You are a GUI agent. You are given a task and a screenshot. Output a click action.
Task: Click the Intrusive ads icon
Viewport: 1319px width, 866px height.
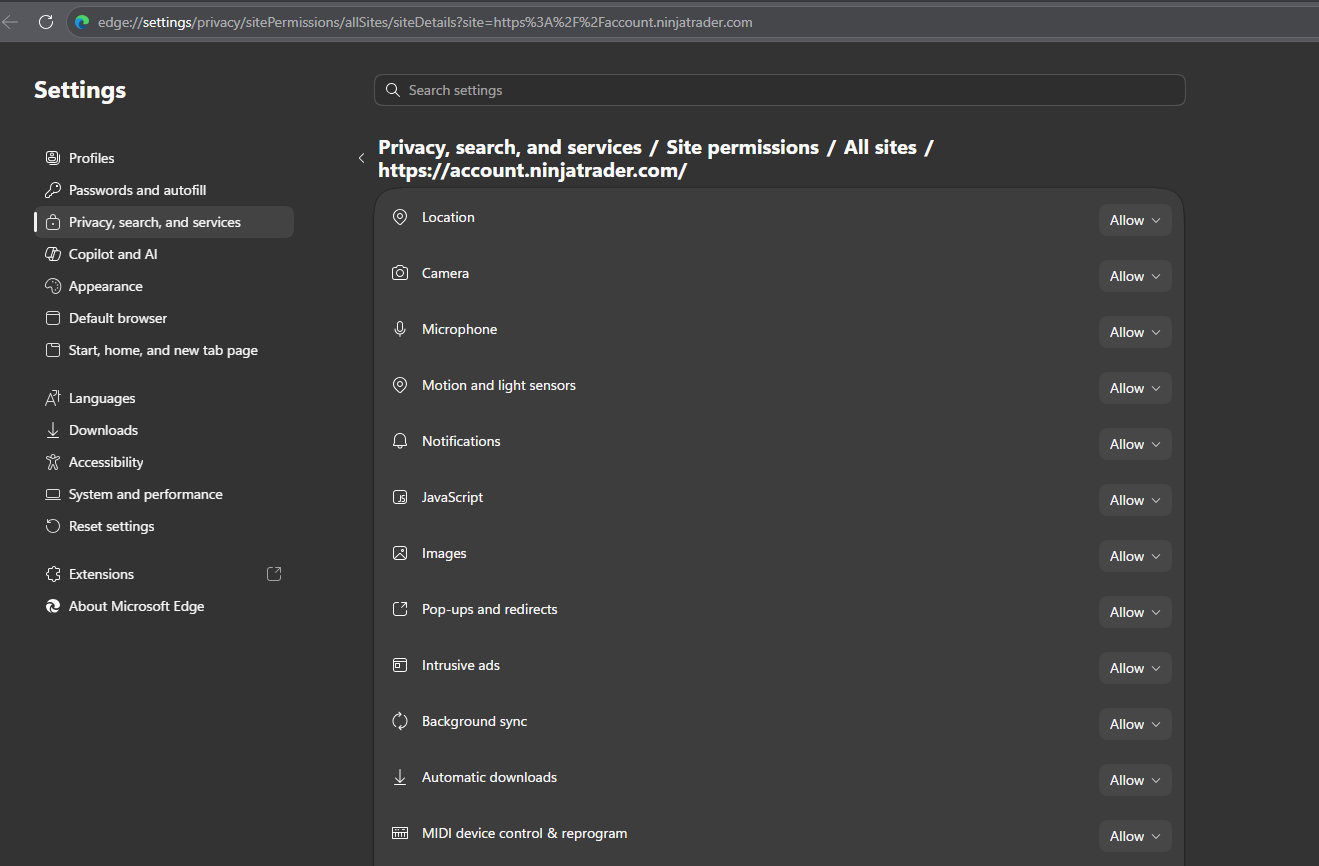pyautogui.click(x=400, y=665)
